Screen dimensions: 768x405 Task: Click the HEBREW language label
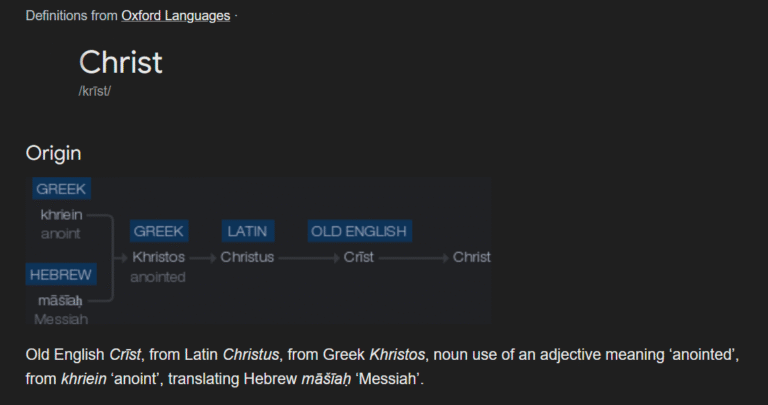click(61, 274)
